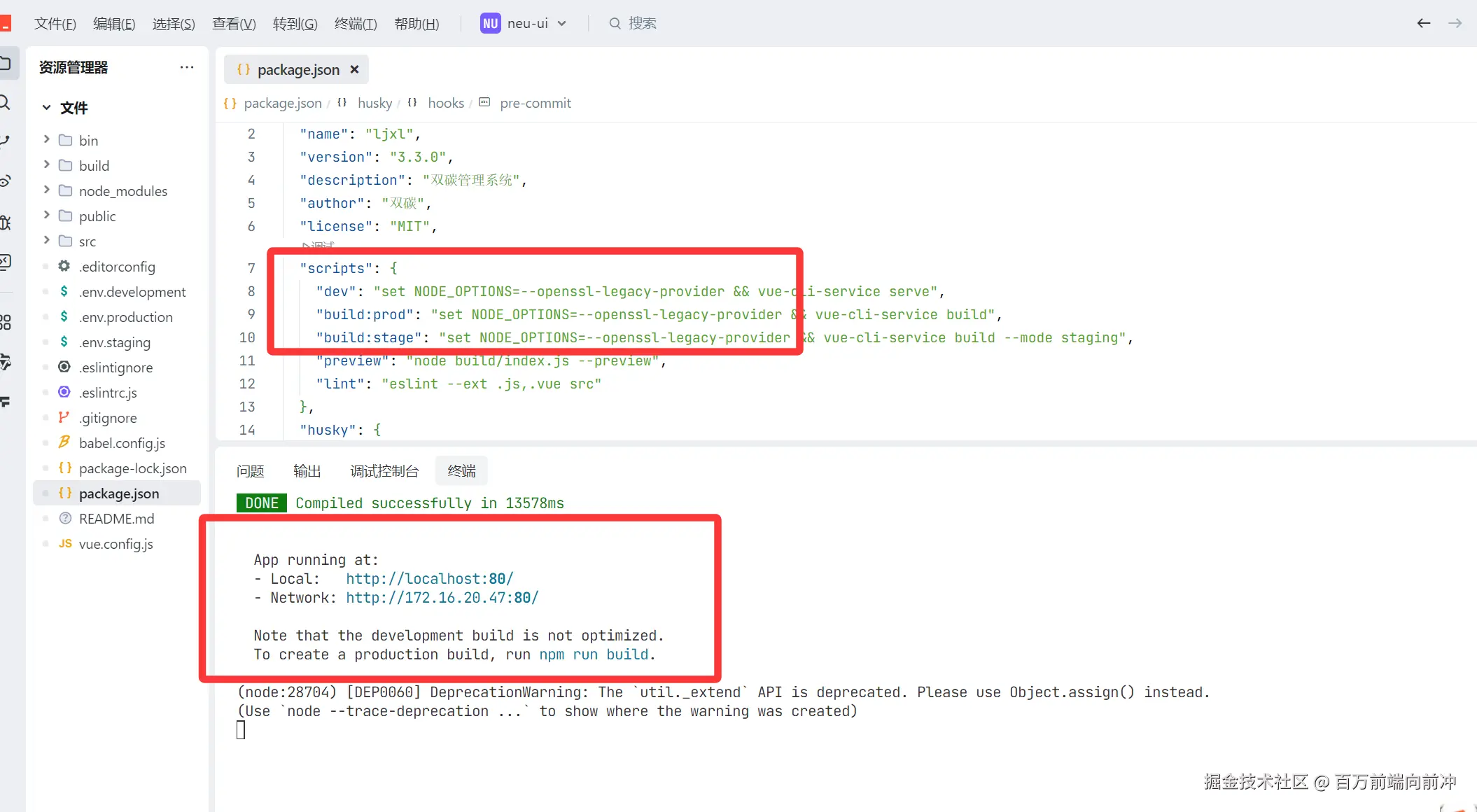Switch to the 调试控制台 tab
Viewport: 1477px width, 812px height.
click(384, 471)
